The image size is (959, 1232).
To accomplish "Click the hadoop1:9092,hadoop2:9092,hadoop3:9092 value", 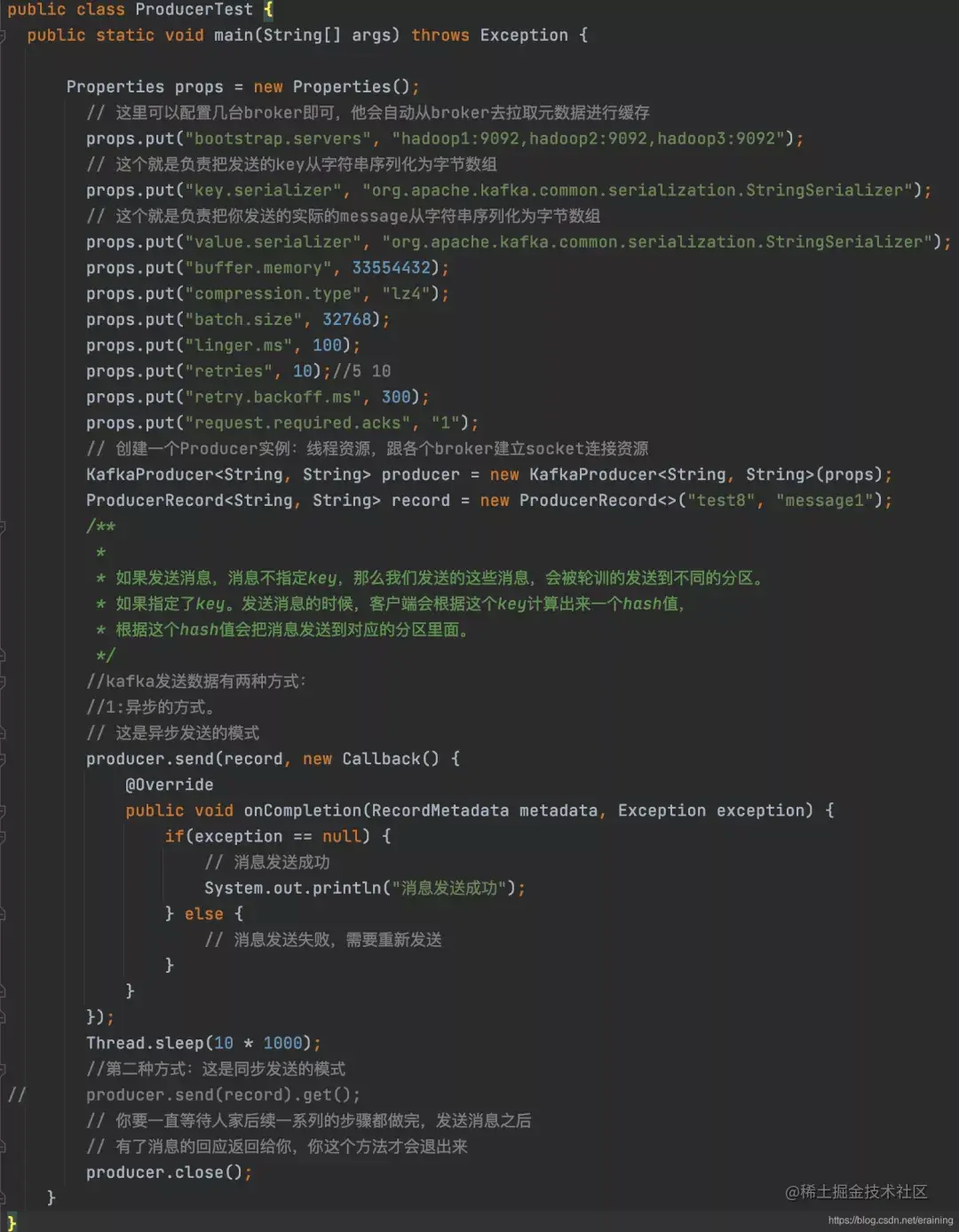I will (x=589, y=138).
